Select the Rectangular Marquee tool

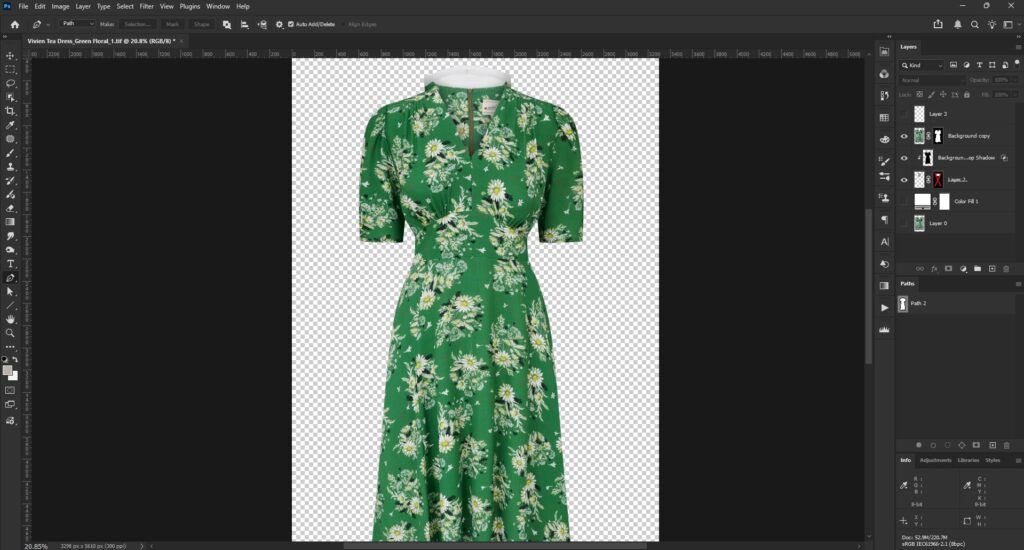pyautogui.click(x=10, y=69)
